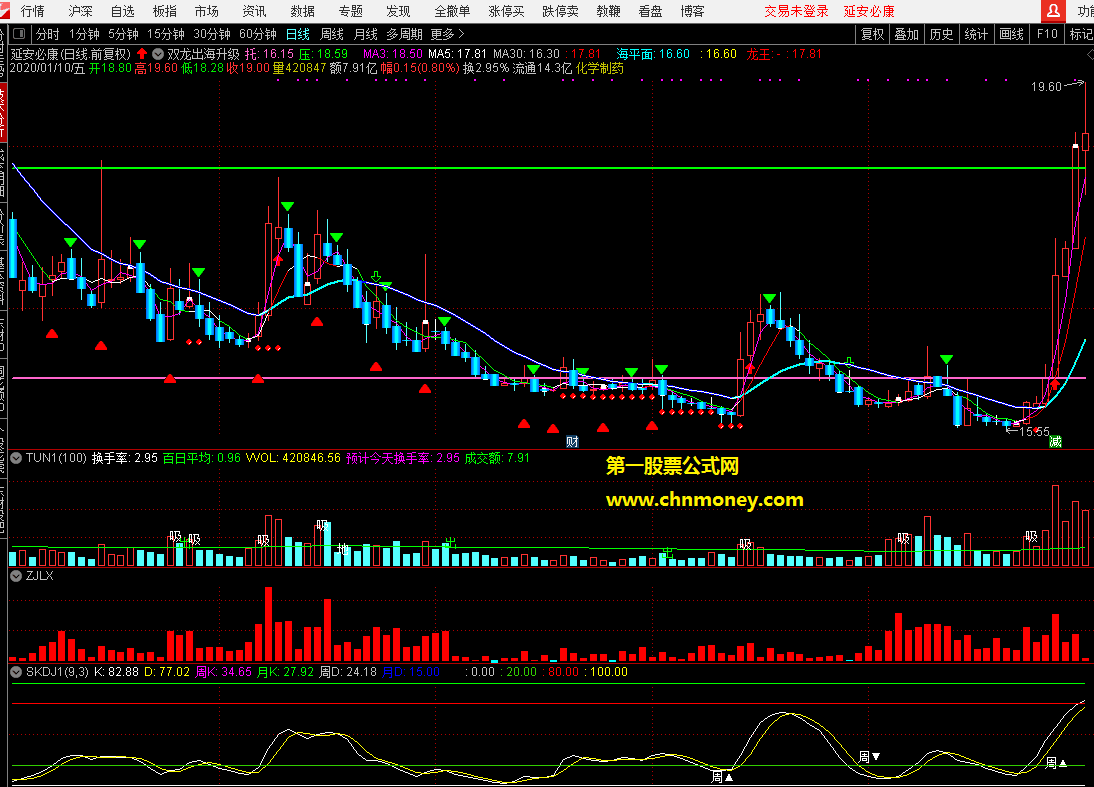Viewport: 1094px width, 787px height.
Task: Click the 周K: 34.65 value in SKDJ header
Action: pos(223,672)
